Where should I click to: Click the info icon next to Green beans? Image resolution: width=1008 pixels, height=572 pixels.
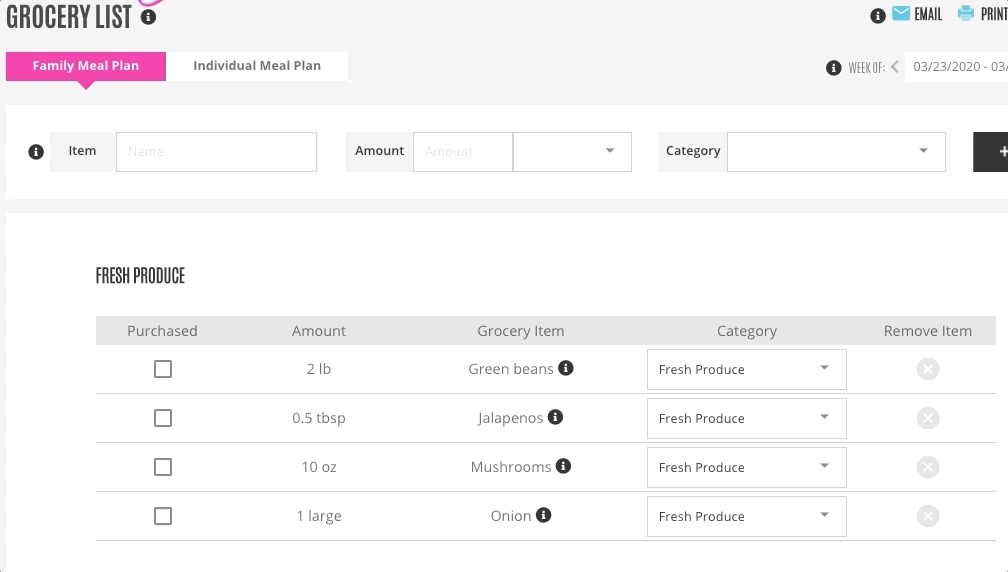click(566, 368)
